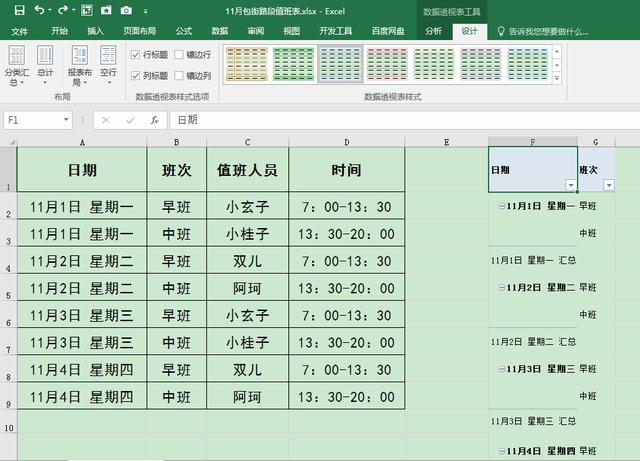Image resolution: width=640 pixels, height=461 pixels.
Task: Open the 空行 blank rows menu
Action: (108, 66)
